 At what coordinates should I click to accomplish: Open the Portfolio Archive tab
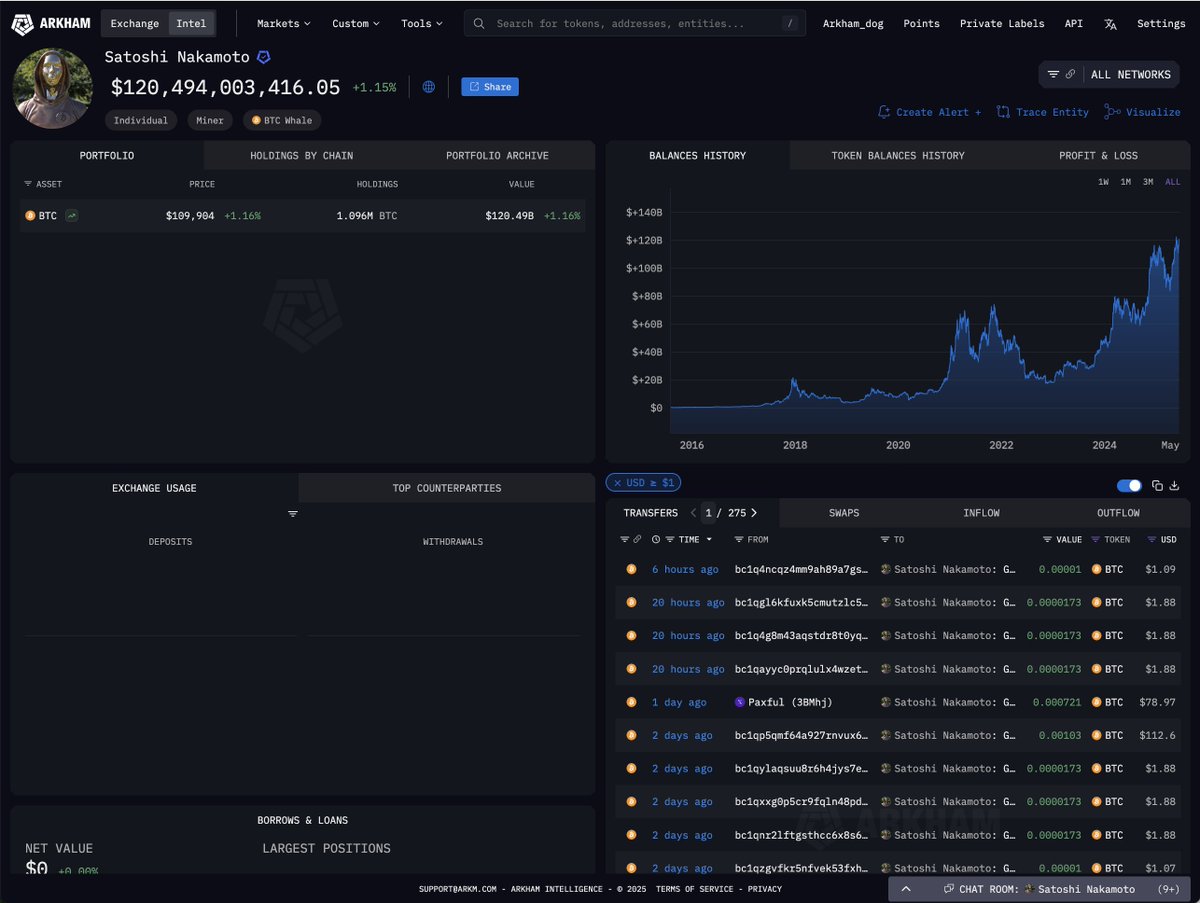[x=497, y=155]
